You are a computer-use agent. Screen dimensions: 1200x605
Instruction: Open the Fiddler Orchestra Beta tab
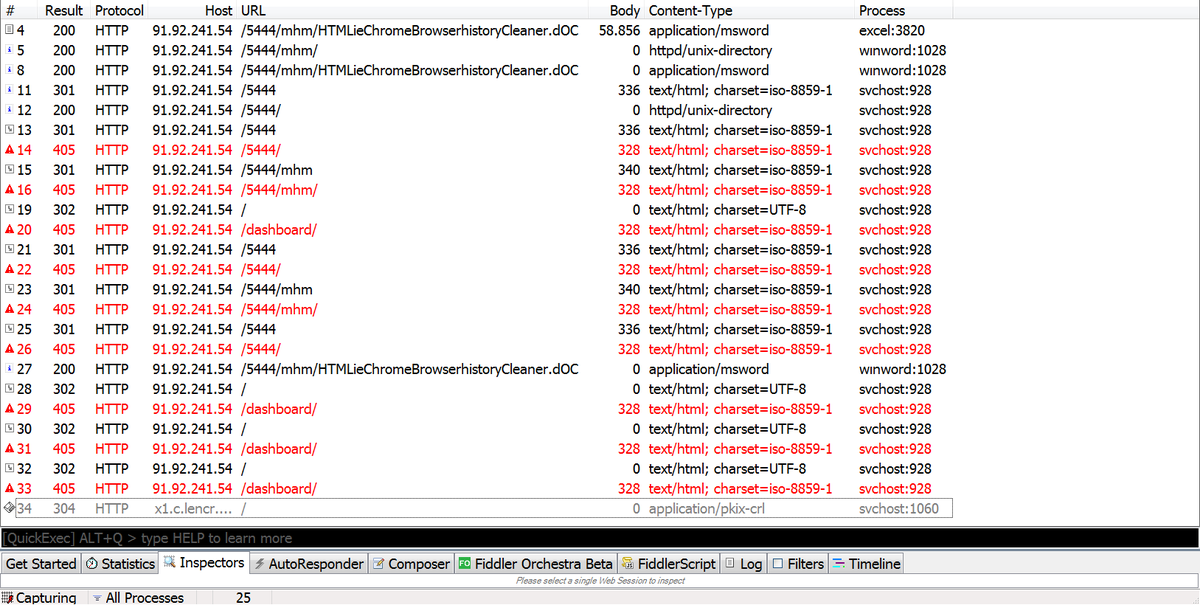[x=535, y=564]
